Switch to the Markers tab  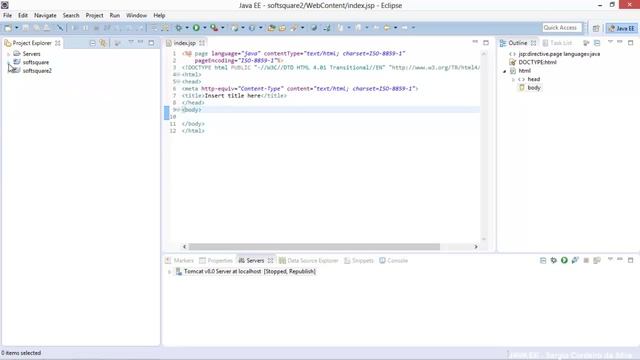coord(179,260)
